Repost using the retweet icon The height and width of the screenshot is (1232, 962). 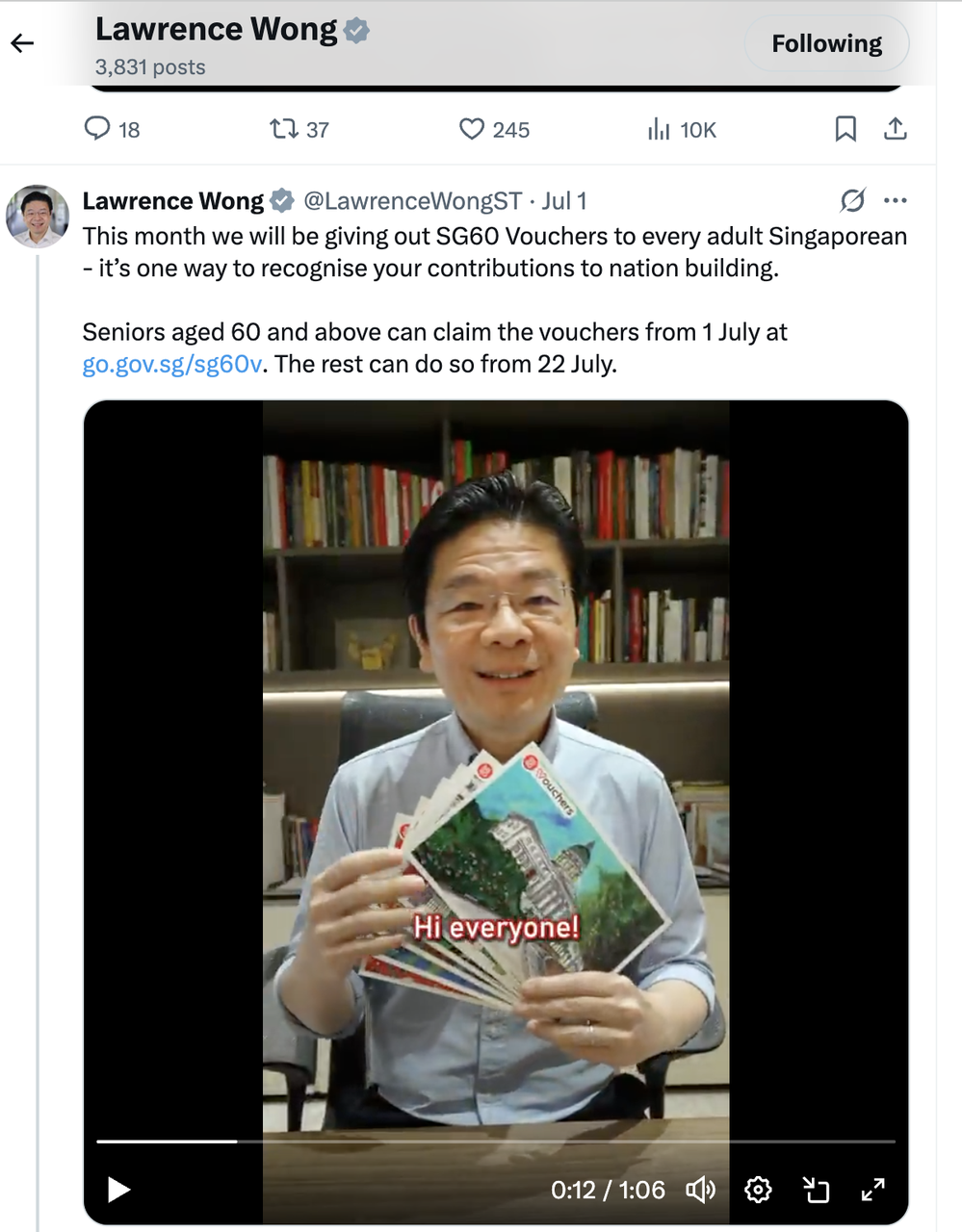click(284, 128)
